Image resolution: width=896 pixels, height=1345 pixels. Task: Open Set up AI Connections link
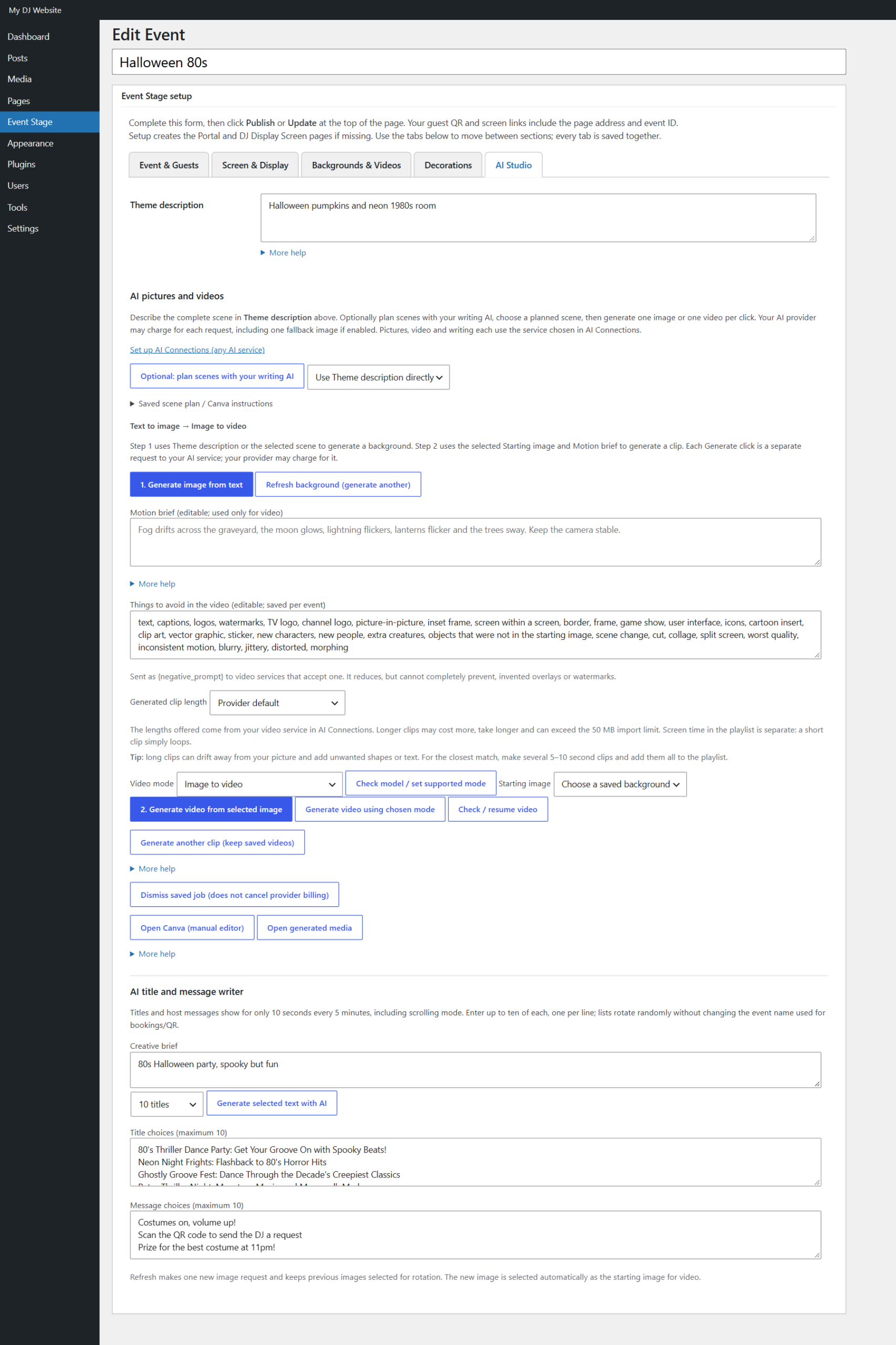point(197,350)
